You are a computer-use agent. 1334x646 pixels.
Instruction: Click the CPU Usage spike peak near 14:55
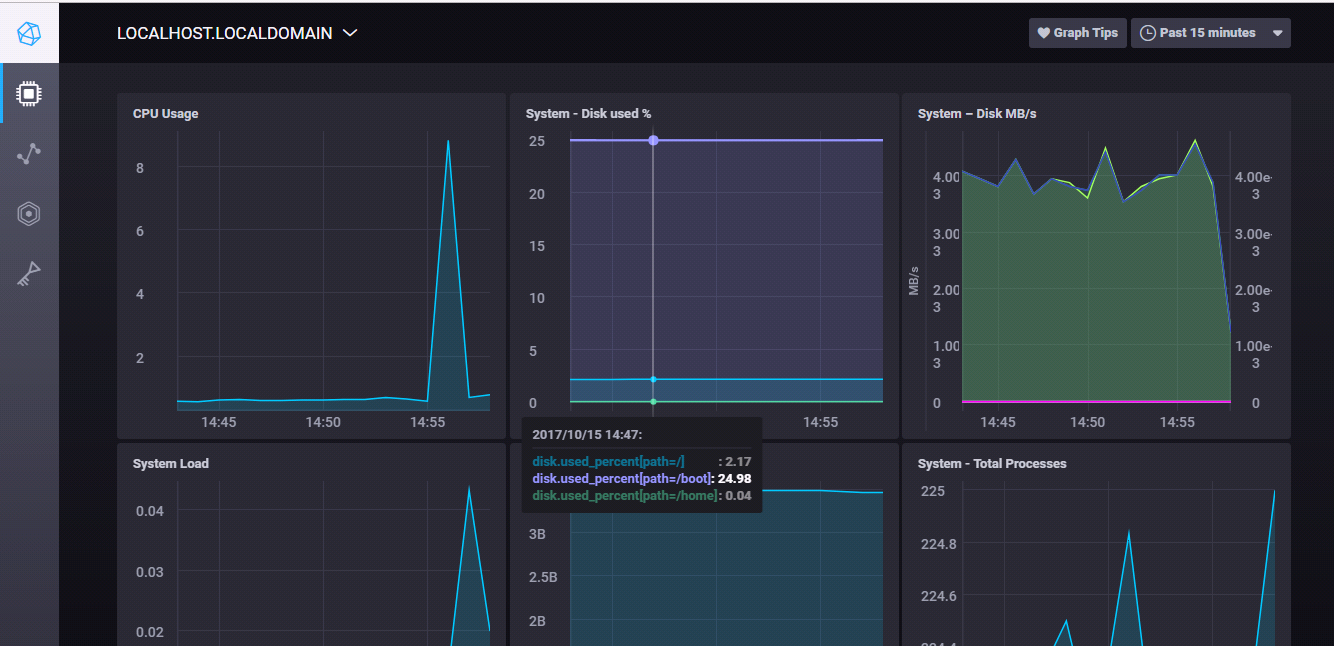point(448,141)
